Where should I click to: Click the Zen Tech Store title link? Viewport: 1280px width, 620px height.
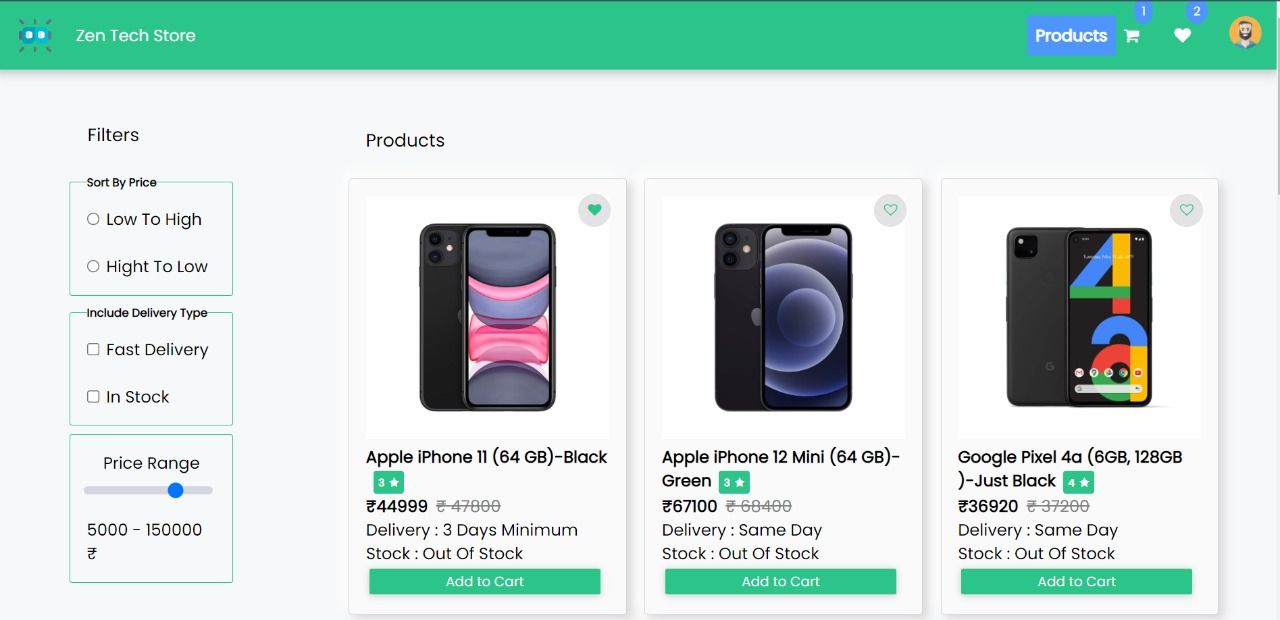pos(136,35)
